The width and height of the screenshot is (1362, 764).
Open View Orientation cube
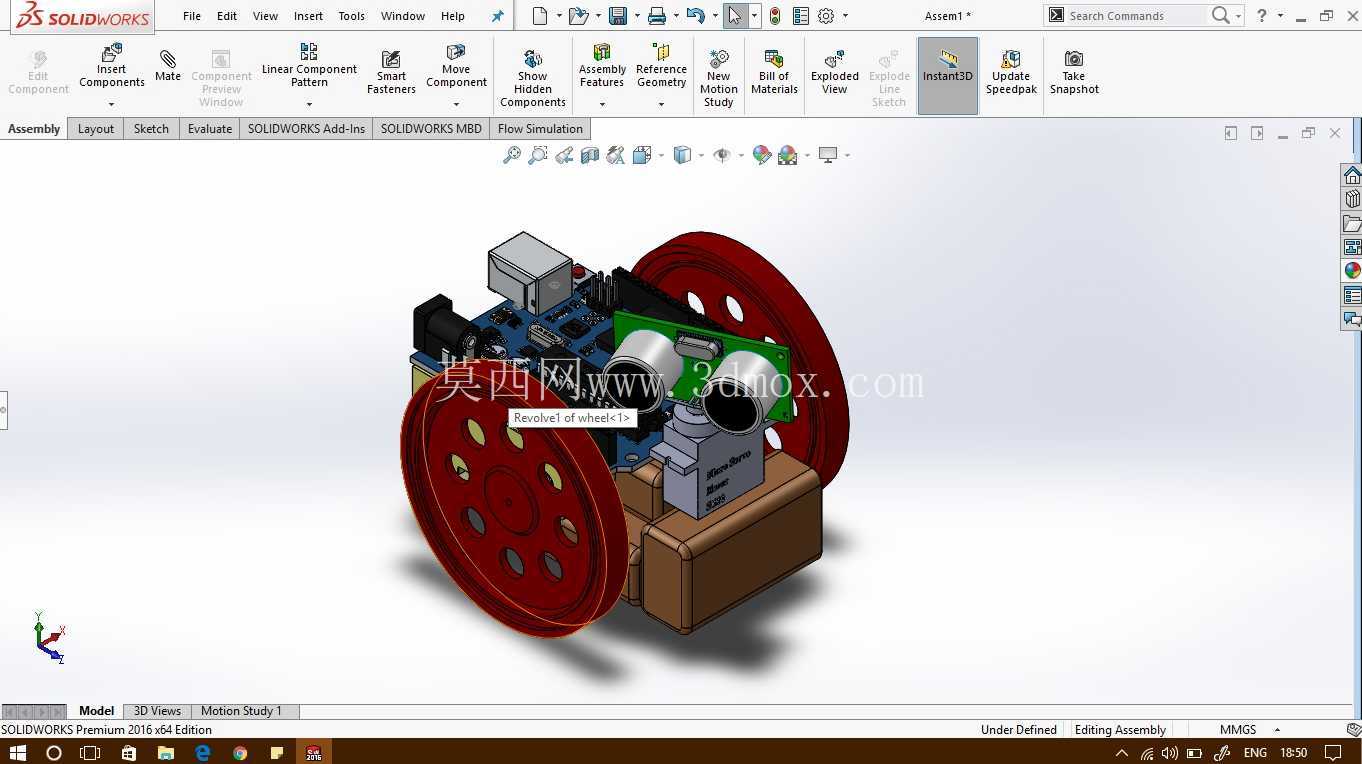[642, 155]
